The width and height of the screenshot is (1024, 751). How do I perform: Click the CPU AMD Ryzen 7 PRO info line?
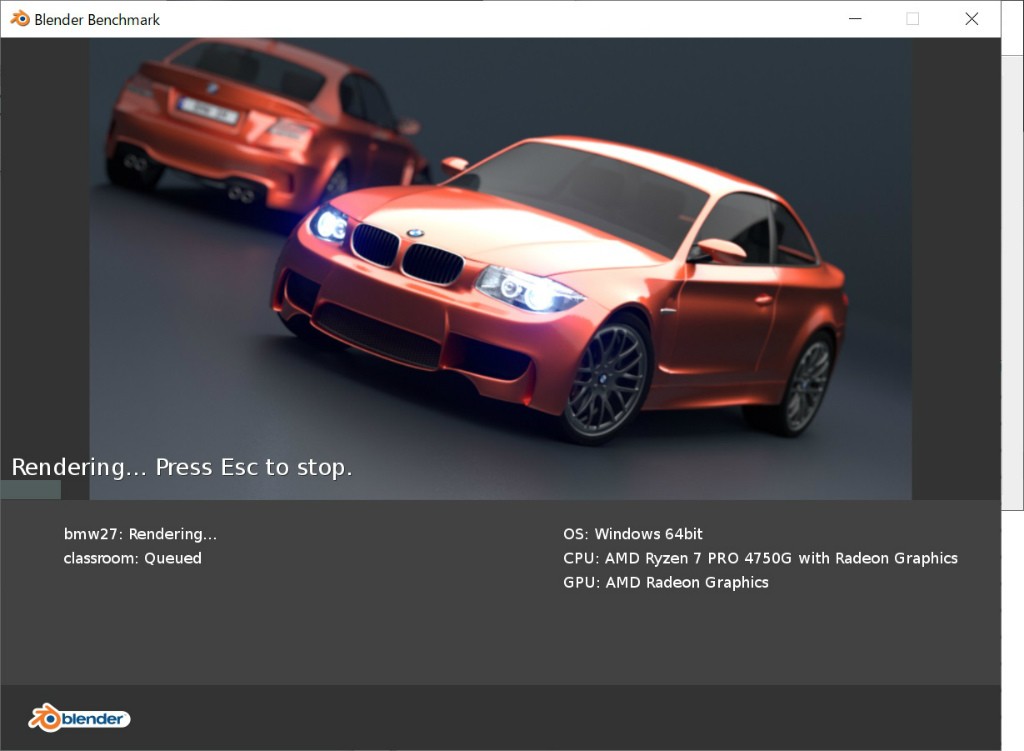760,558
